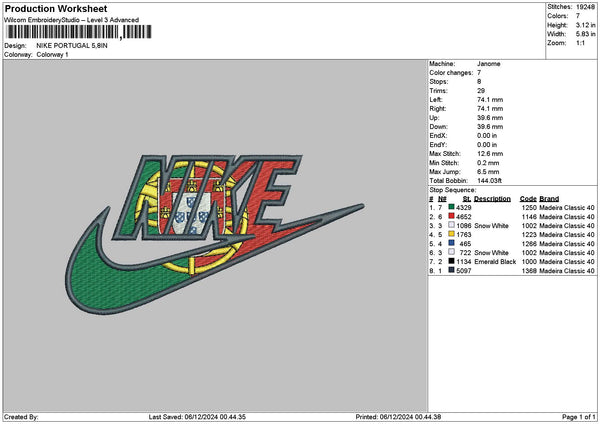The height and width of the screenshot is (424, 600).
Task: Click the red swatch beside stitch count 4652
Action: click(x=452, y=216)
